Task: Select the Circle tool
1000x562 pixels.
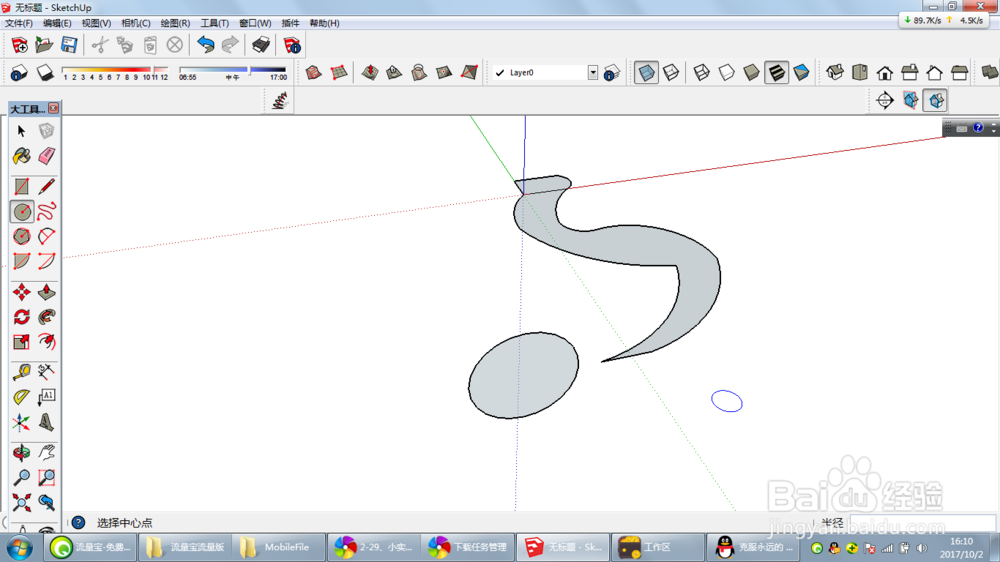Action: coord(22,212)
